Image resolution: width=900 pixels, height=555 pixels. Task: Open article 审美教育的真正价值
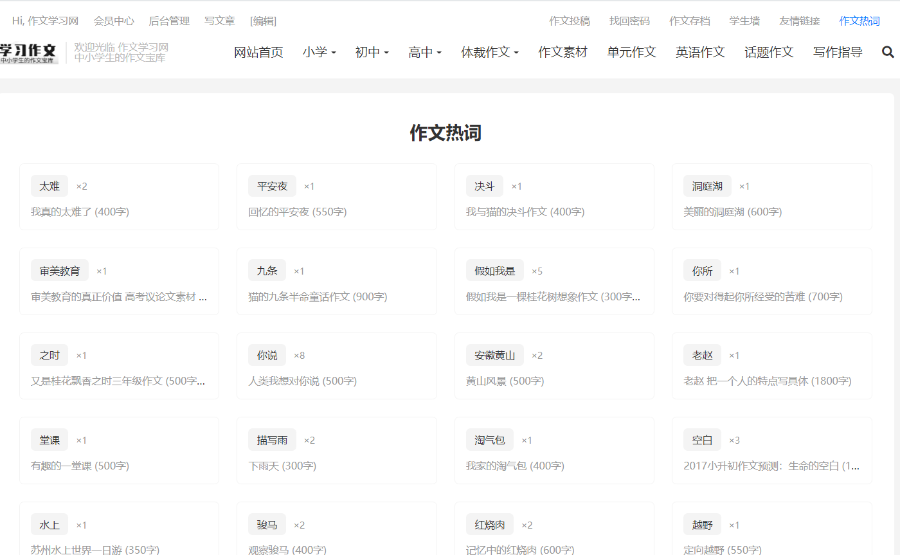click(119, 297)
